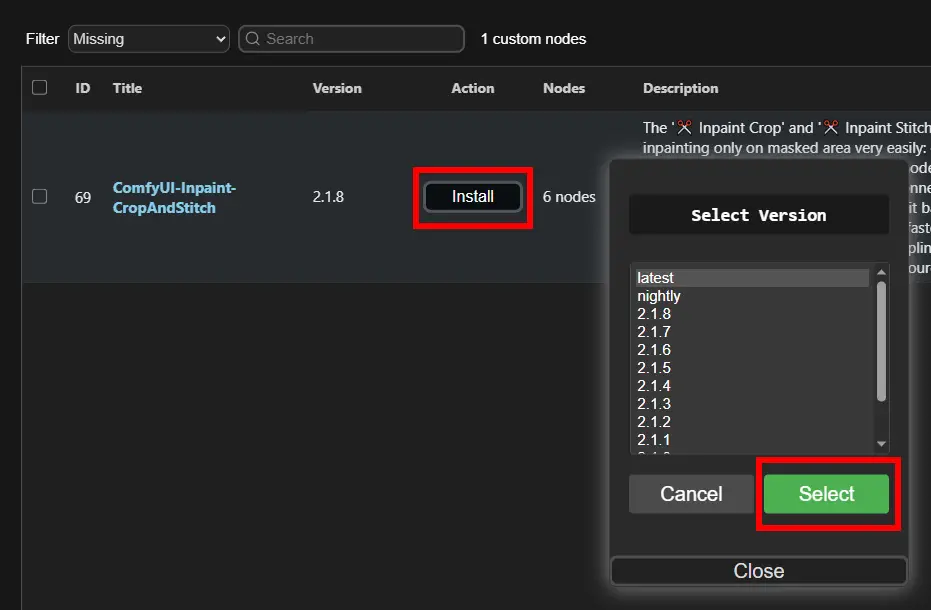Toggle the select-all checkbox in the table header
Image resolution: width=931 pixels, height=610 pixels.
40,88
